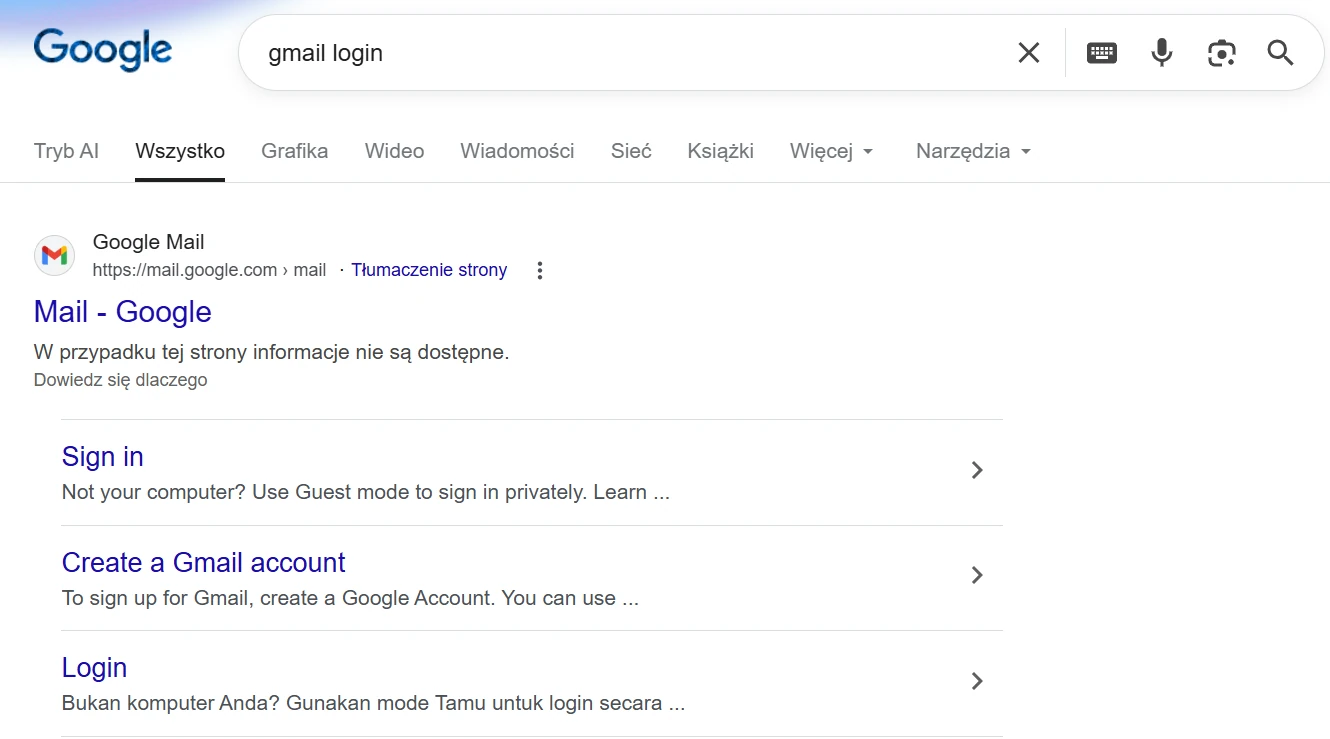This screenshot has width=1330, height=739.
Task: Click inside the search input field
Action: (600, 52)
